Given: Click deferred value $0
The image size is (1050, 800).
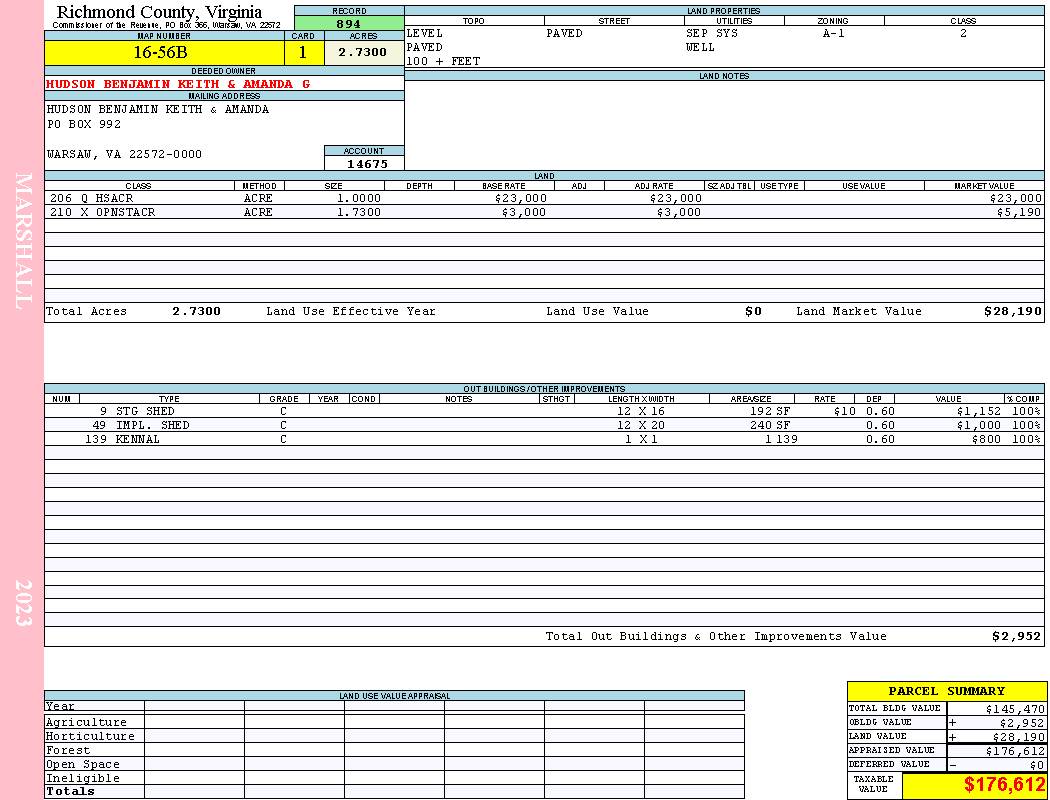Looking at the screenshot, I should [1037, 766].
